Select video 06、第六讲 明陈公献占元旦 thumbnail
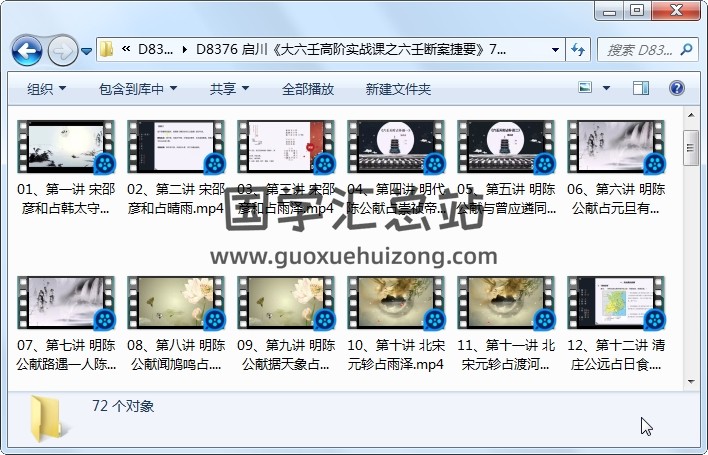Viewport: 708px width, 455px height. 616,146
